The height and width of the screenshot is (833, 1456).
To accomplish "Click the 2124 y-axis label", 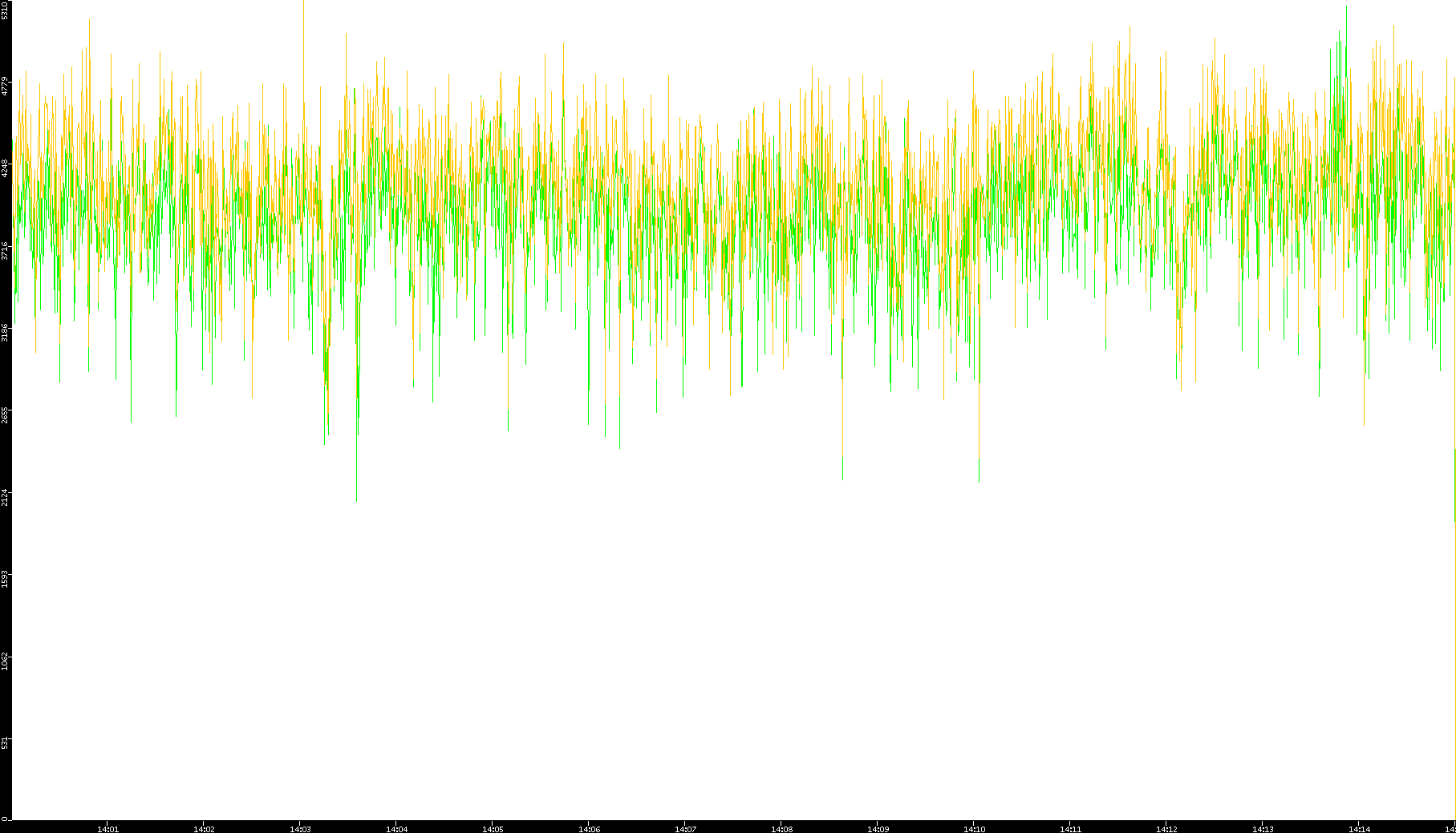I will (x=5, y=496).
